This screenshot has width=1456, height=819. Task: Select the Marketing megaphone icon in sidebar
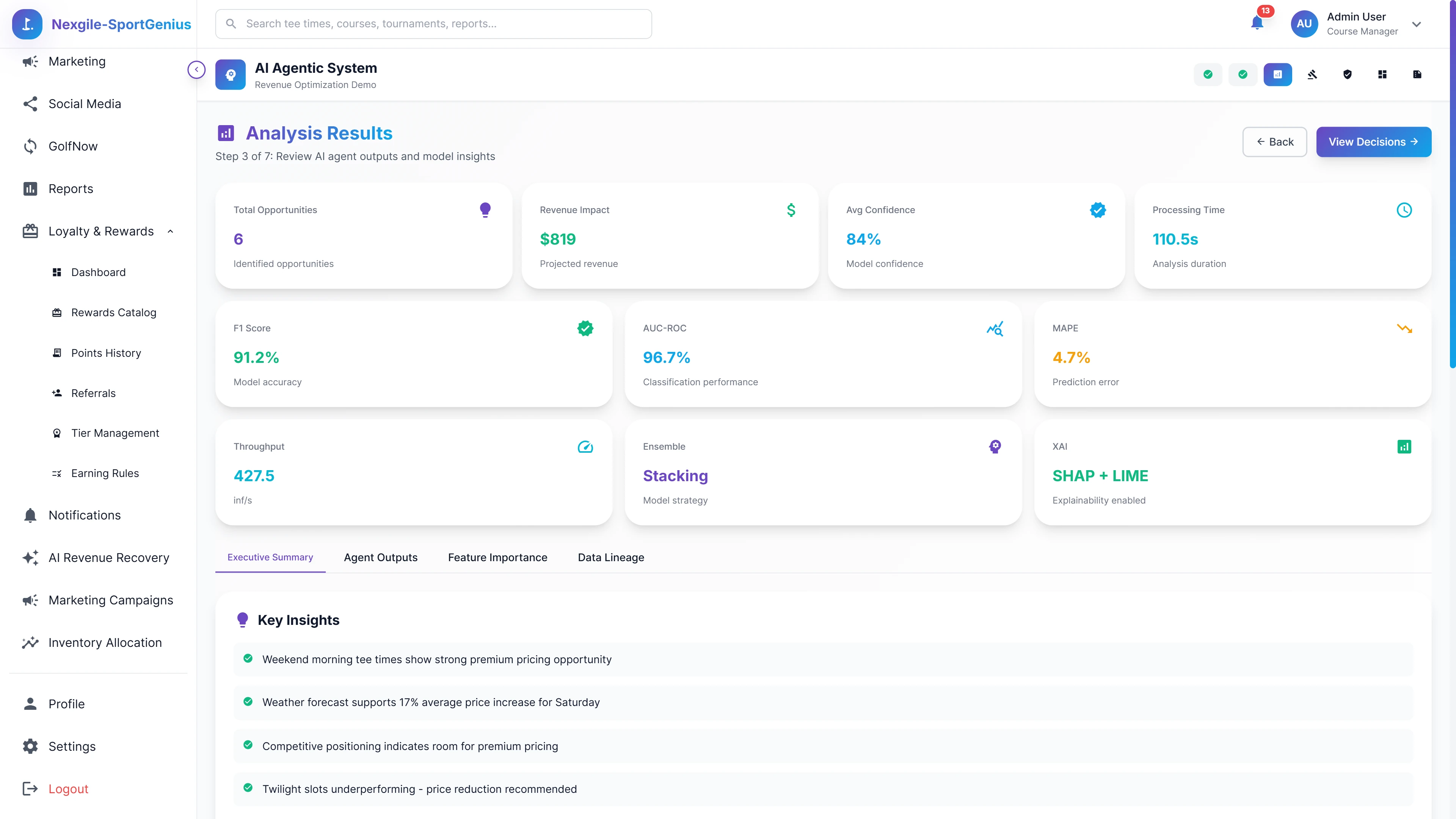coord(30,61)
